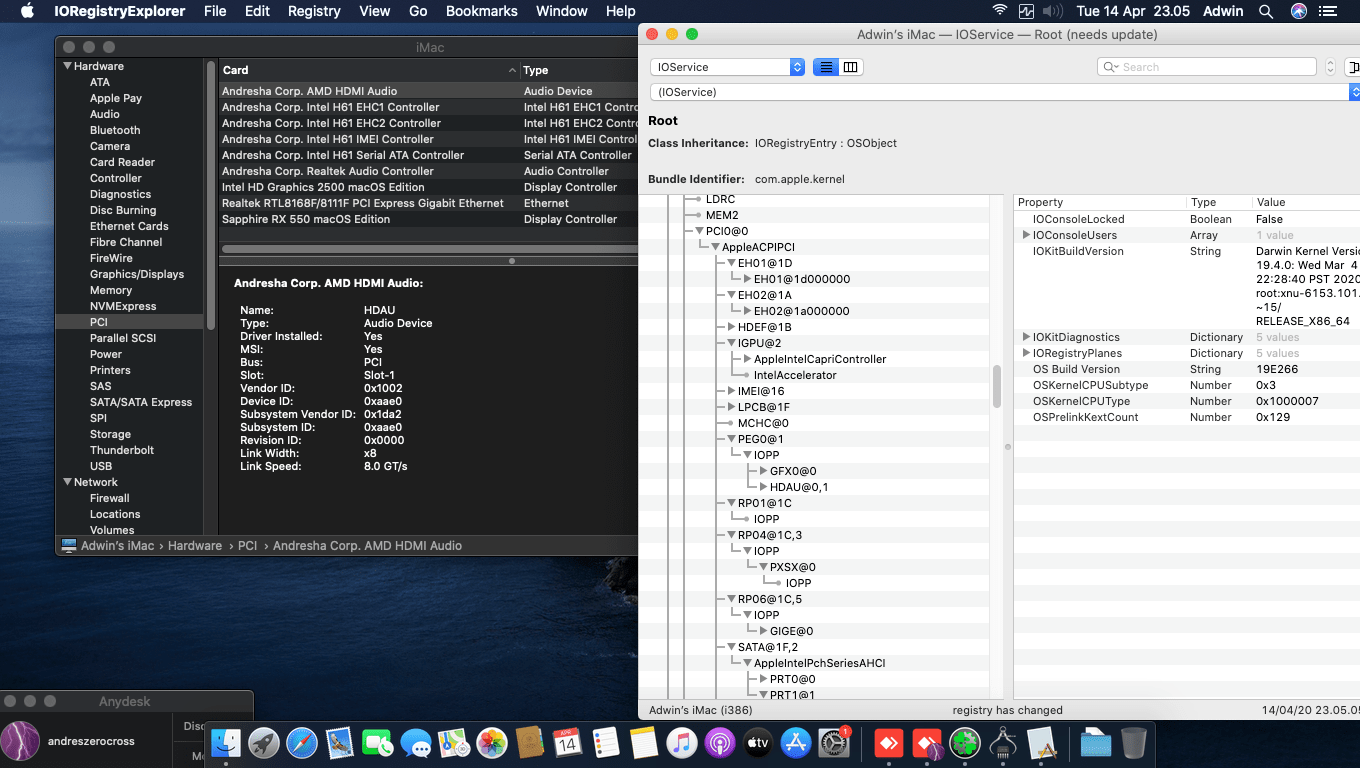Click the Siri icon in menu bar
Image resolution: width=1360 pixels, height=768 pixels.
[1298, 11]
